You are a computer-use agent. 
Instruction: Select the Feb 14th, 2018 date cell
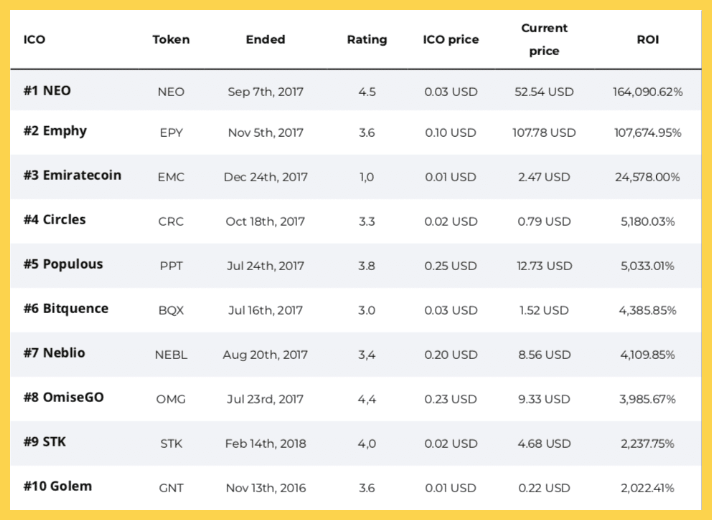point(266,444)
